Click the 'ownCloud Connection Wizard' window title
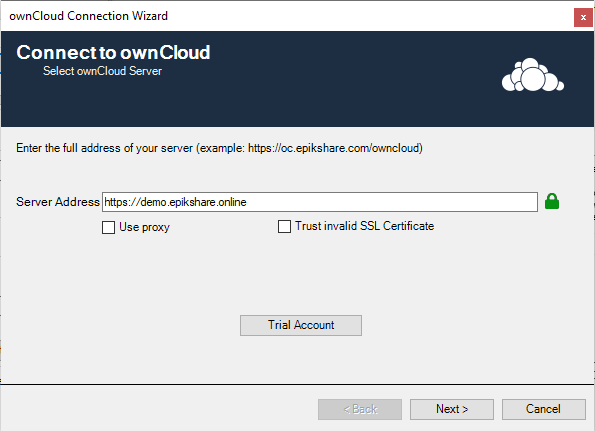This screenshot has height=431, width=595. pyautogui.click(x=88, y=16)
